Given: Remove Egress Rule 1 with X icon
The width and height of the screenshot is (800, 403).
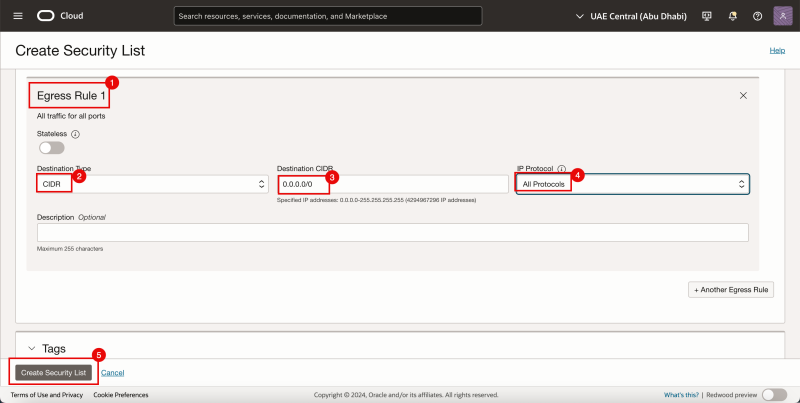Looking at the screenshot, I should 743,95.
